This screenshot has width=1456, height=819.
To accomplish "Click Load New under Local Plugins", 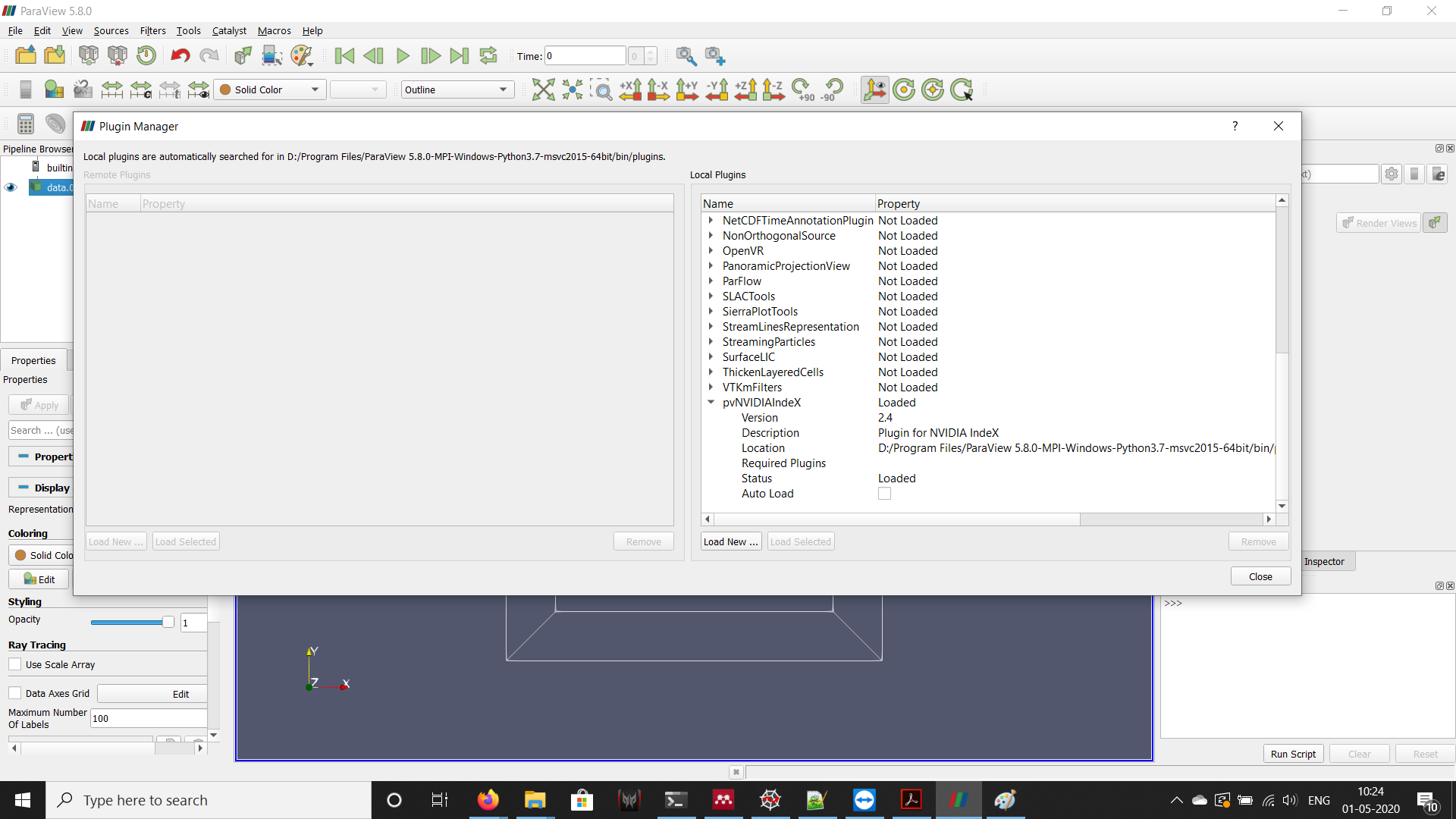I will (730, 541).
